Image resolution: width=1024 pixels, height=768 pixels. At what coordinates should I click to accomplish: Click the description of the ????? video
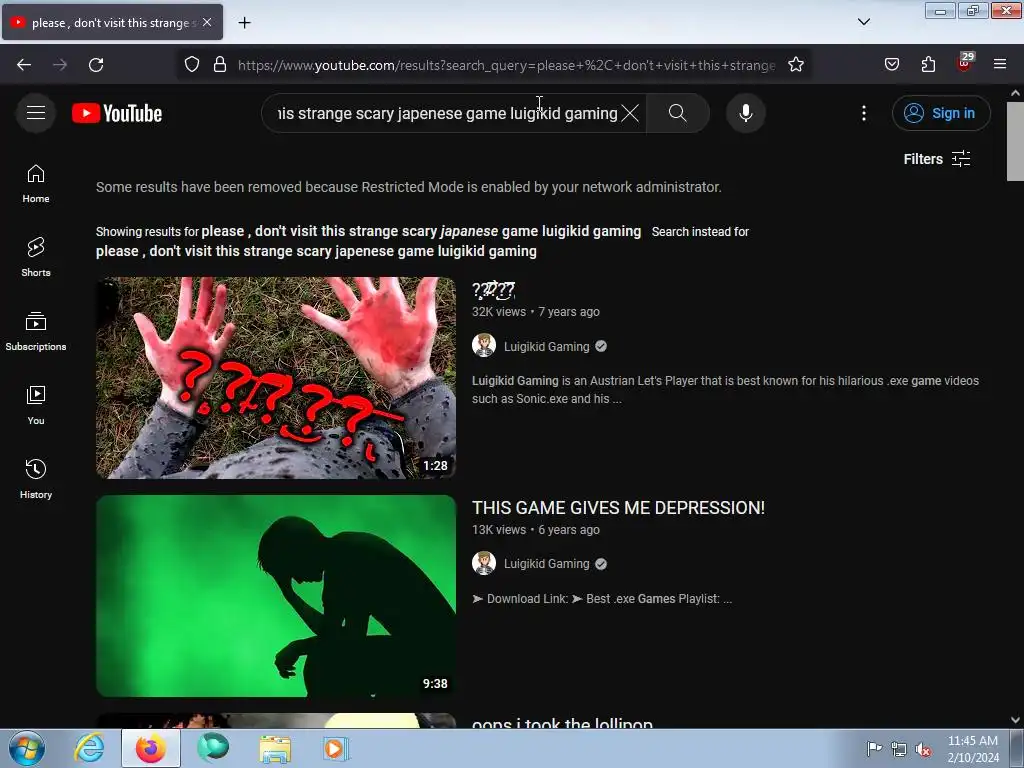(726, 390)
